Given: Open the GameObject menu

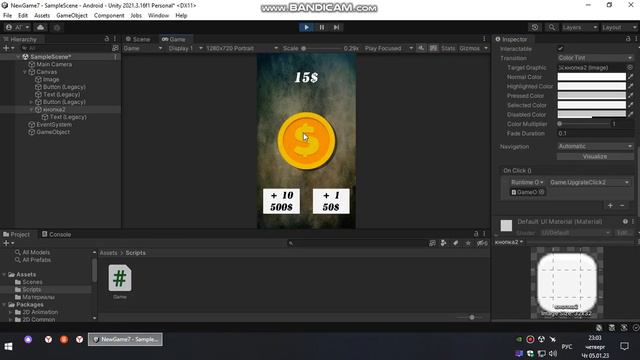Looking at the screenshot, I should click(72, 16).
